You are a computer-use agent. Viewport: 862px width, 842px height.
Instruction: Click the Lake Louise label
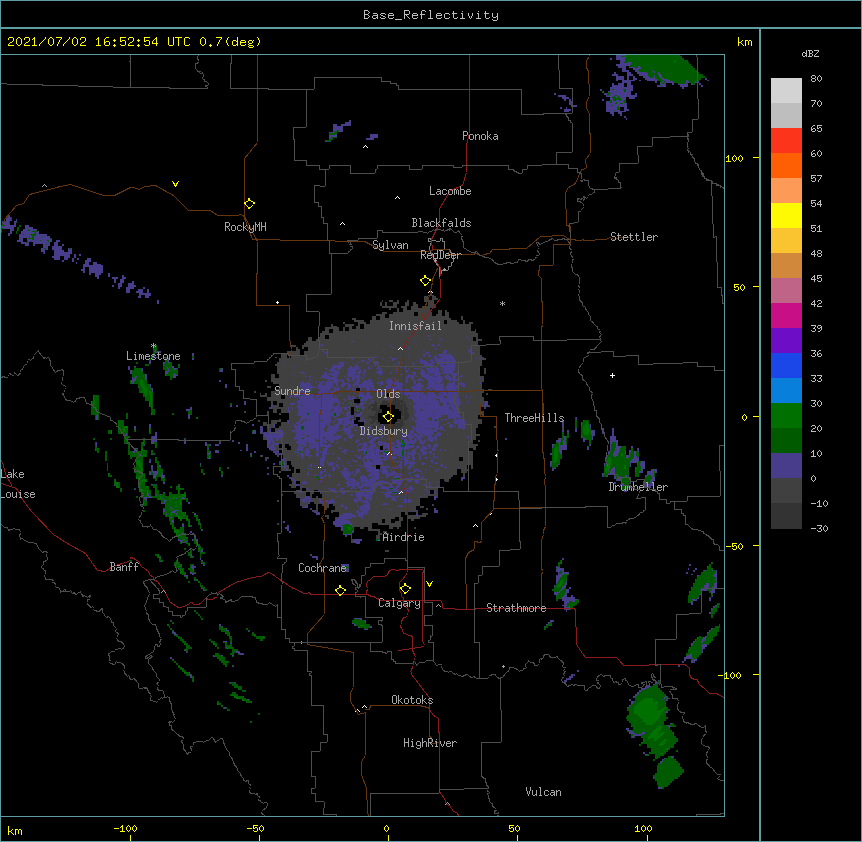[18, 484]
